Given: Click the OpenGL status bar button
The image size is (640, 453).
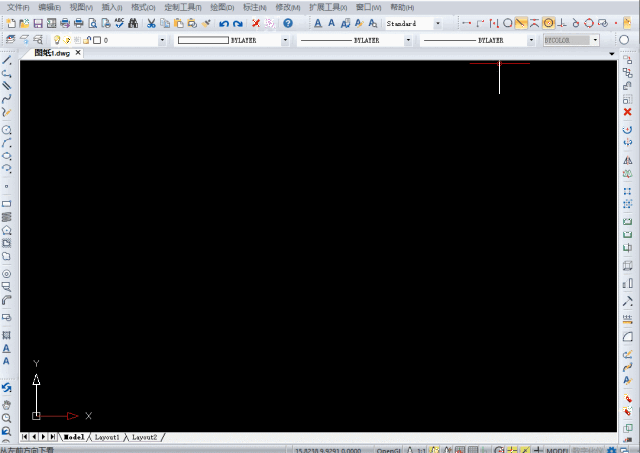Looking at the screenshot, I should pyautogui.click(x=388, y=450).
